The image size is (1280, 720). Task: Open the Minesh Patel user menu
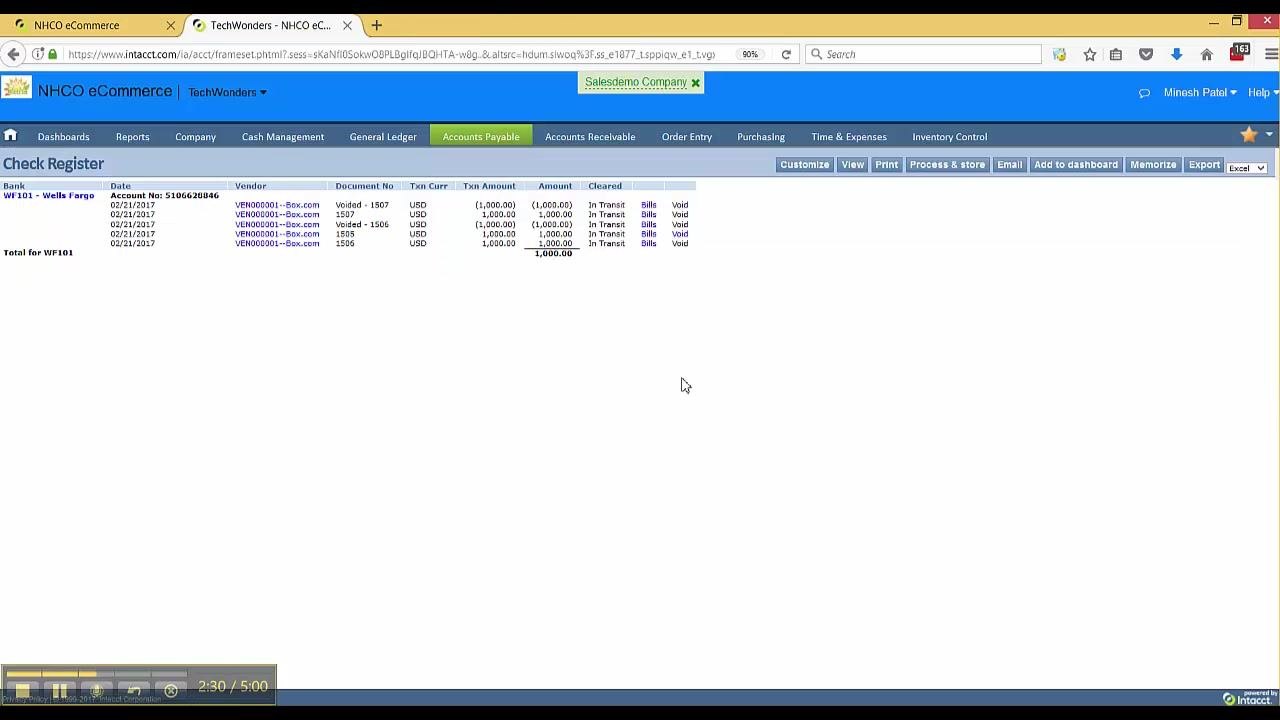(1200, 92)
